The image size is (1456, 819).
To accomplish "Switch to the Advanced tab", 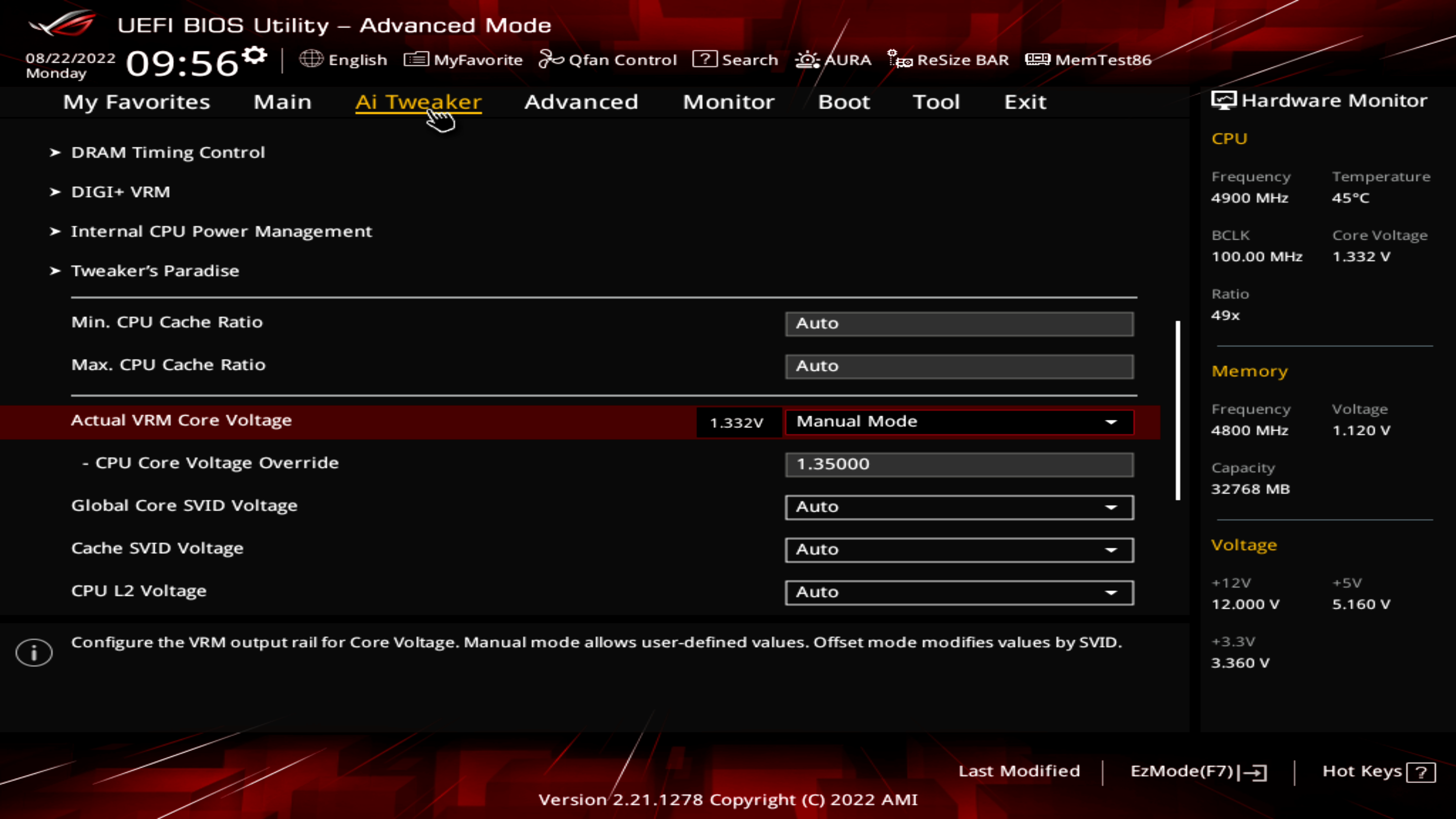I will click(x=581, y=102).
